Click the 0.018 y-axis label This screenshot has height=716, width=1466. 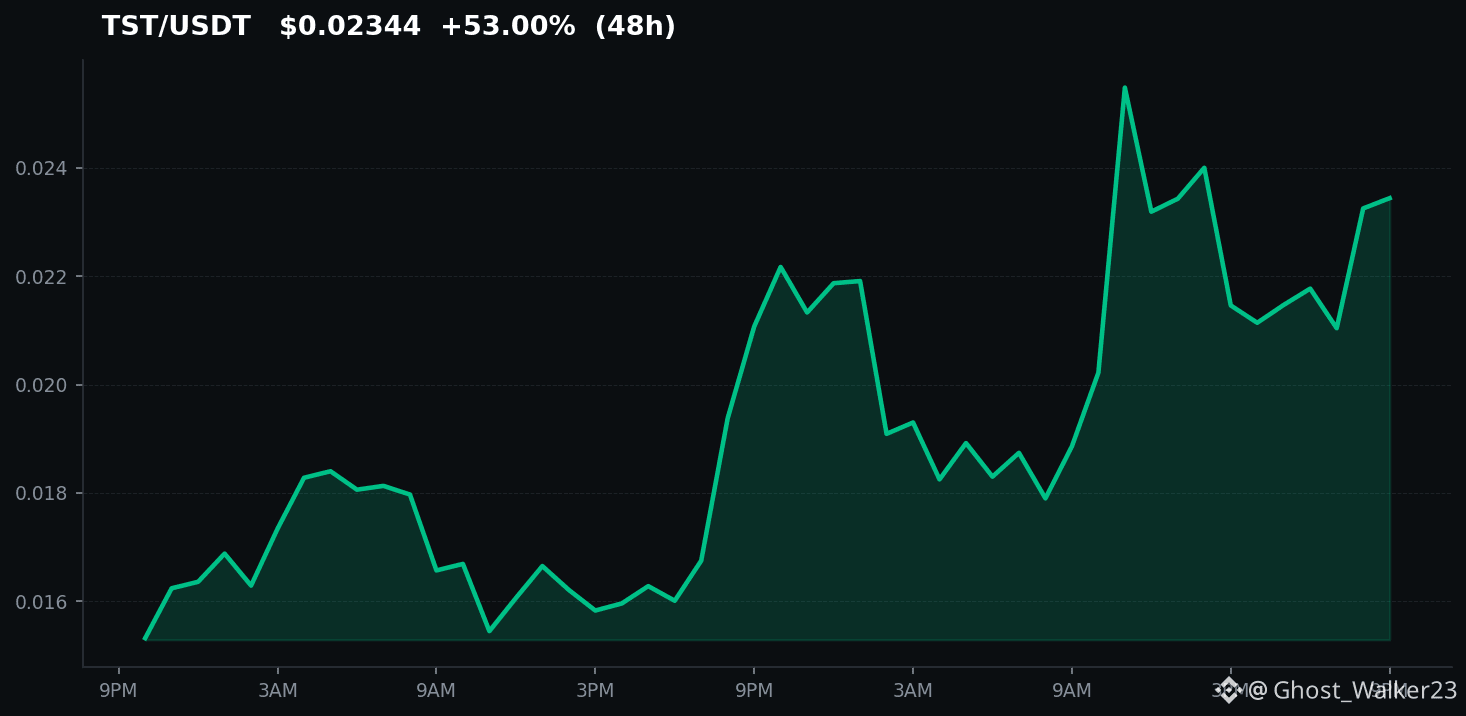(41, 494)
